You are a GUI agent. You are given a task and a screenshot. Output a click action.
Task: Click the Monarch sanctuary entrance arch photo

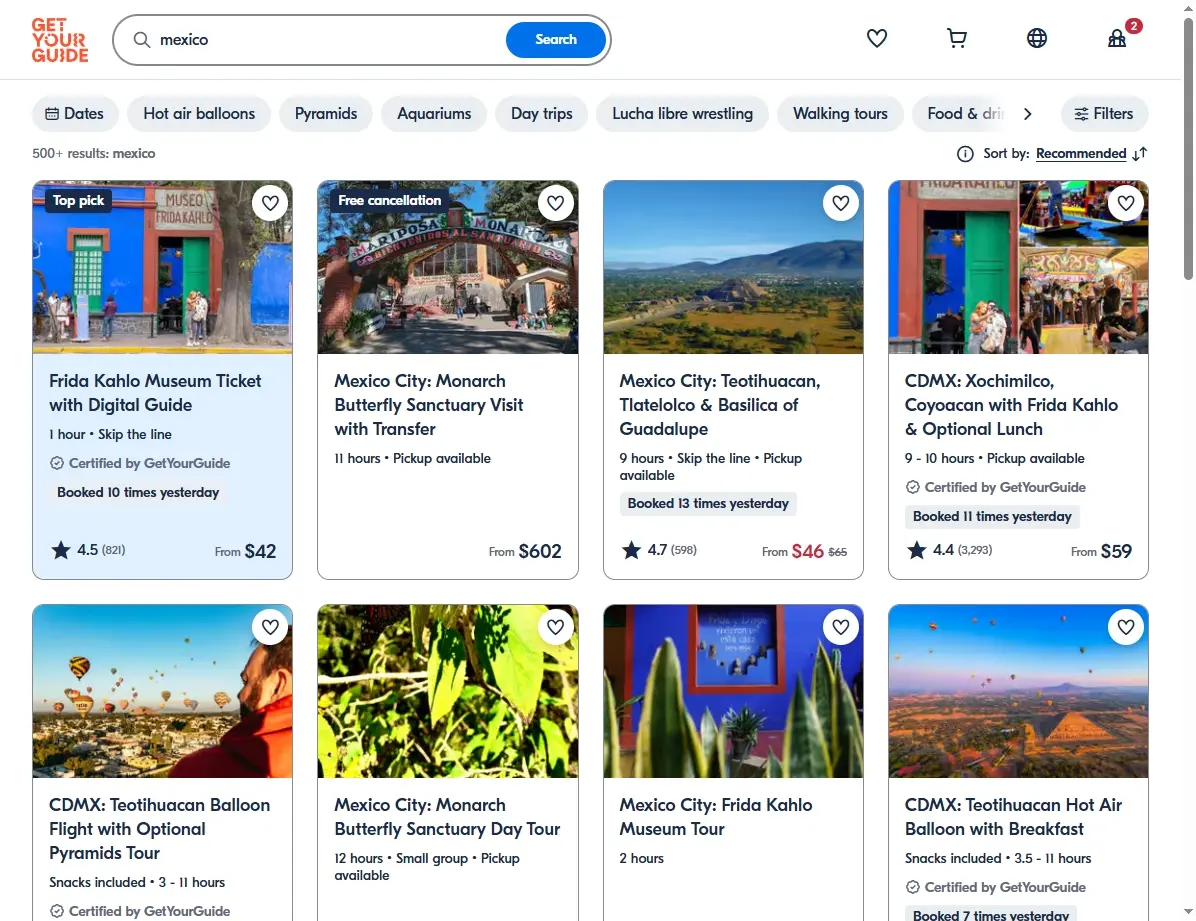[448, 267]
